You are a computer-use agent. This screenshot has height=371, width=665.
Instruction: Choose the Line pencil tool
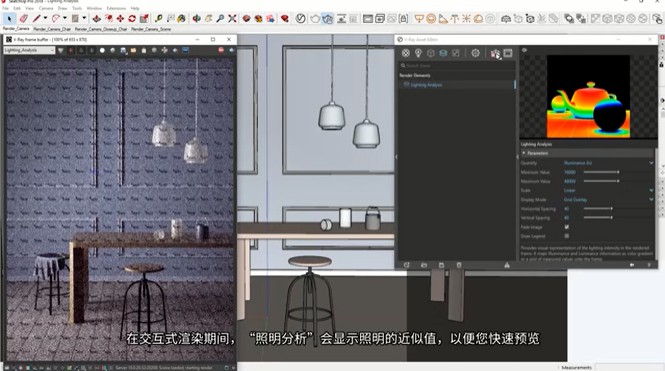click(x=37, y=19)
